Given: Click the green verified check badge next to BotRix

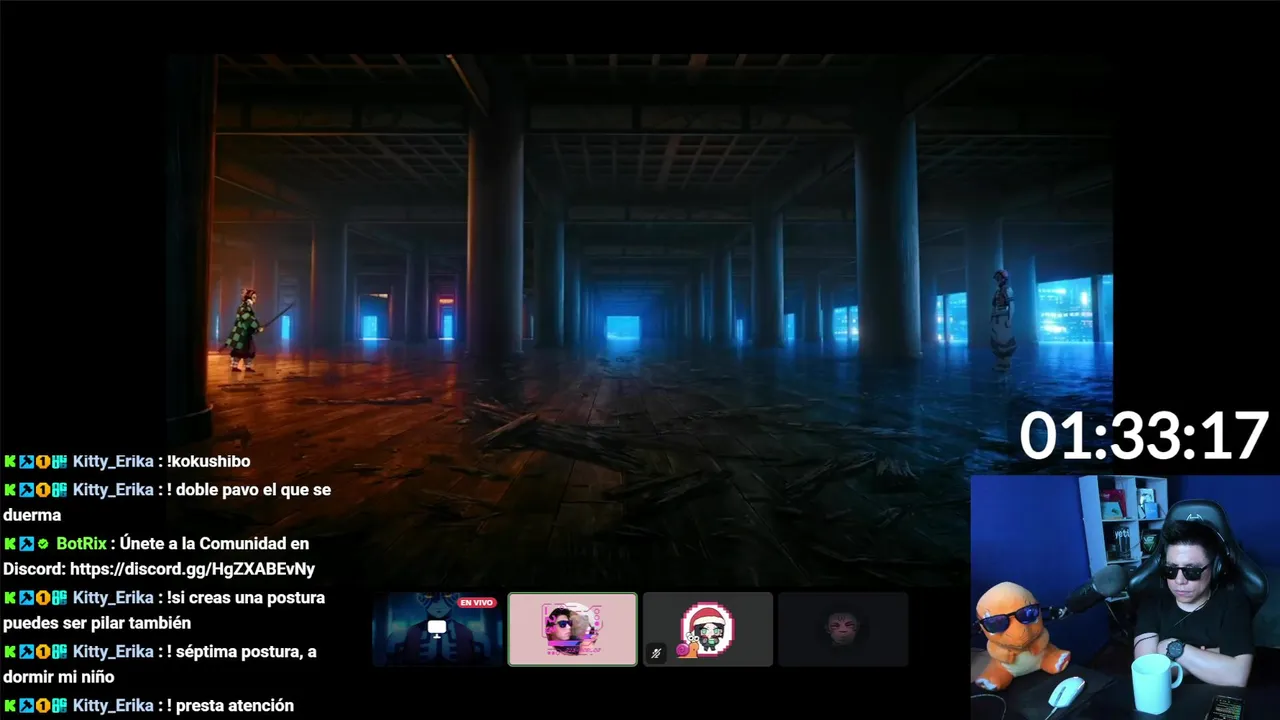Looking at the screenshot, I should (x=43, y=544).
